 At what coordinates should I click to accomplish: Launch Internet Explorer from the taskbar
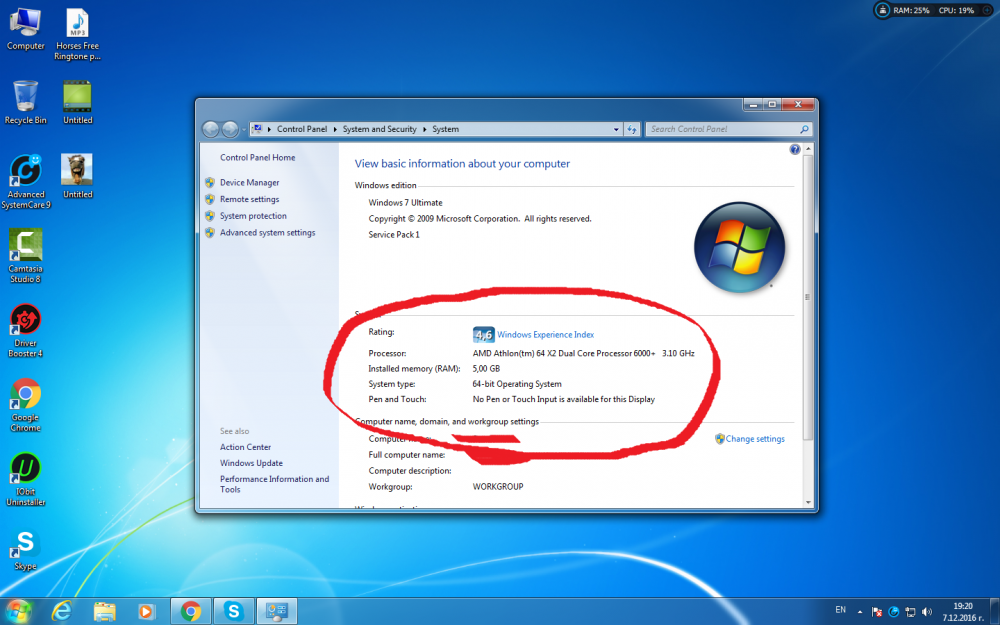(62, 611)
